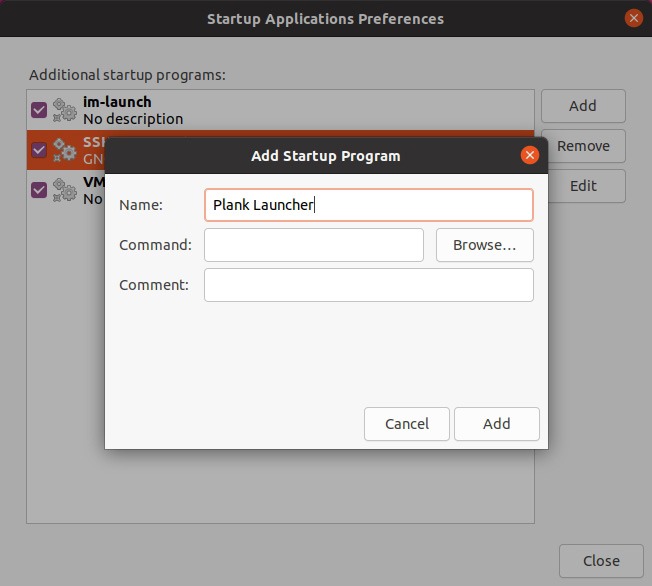Toggle the checkbox in the highlighted SSH row
Screen dimensions: 652x586
click(39, 150)
